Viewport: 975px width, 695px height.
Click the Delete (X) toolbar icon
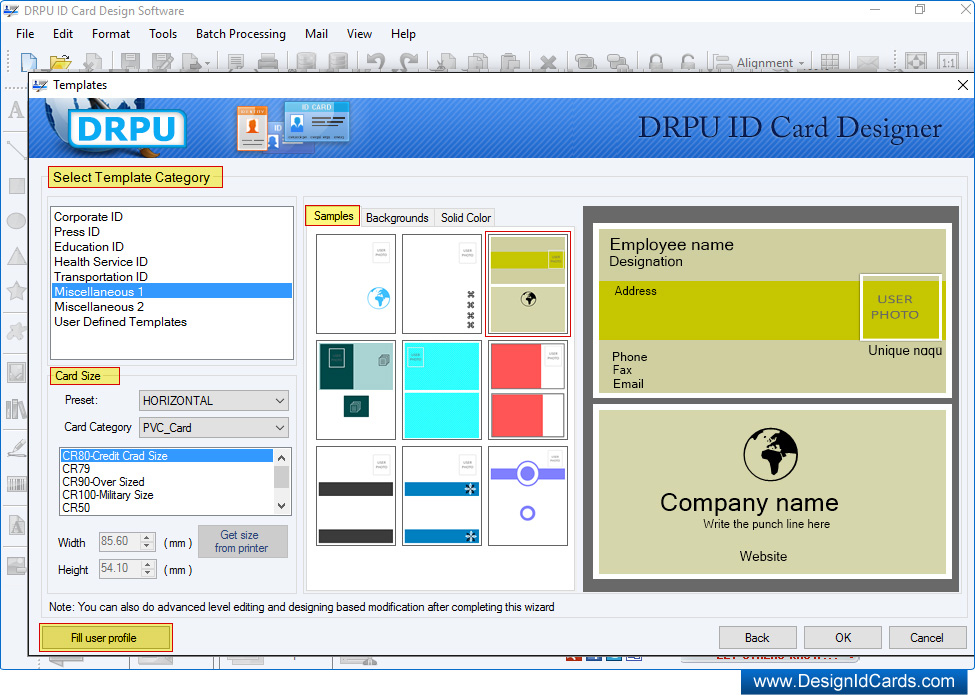pos(548,62)
